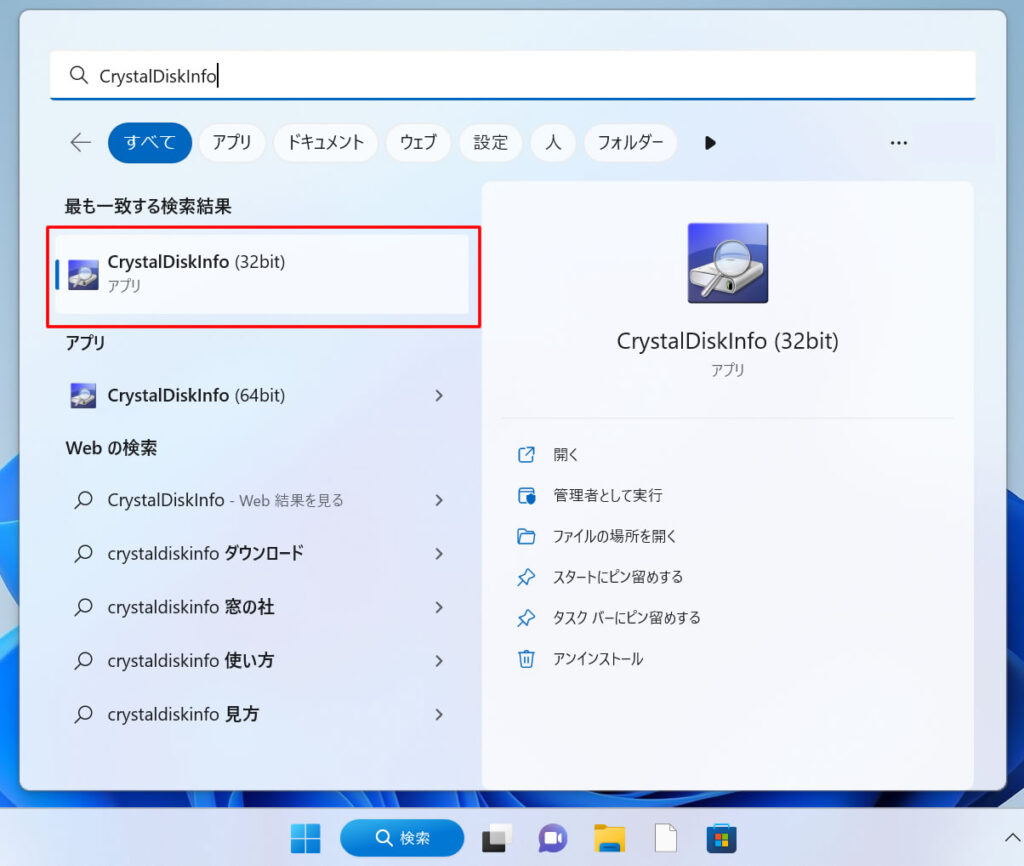
Task: Go back with the left arrow
Action: click(80, 142)
